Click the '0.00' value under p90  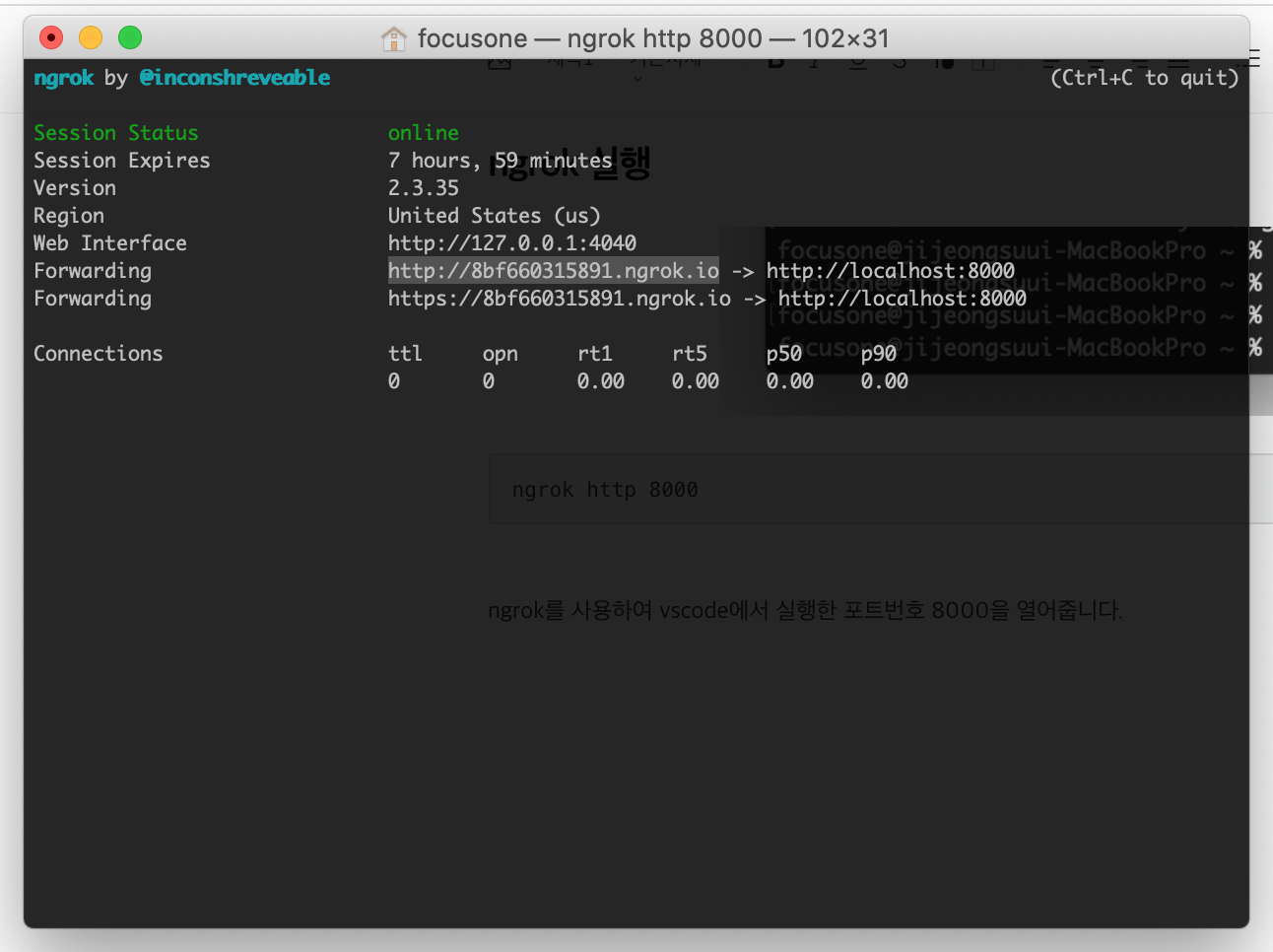pyautogui.click(x=885, y=381)
